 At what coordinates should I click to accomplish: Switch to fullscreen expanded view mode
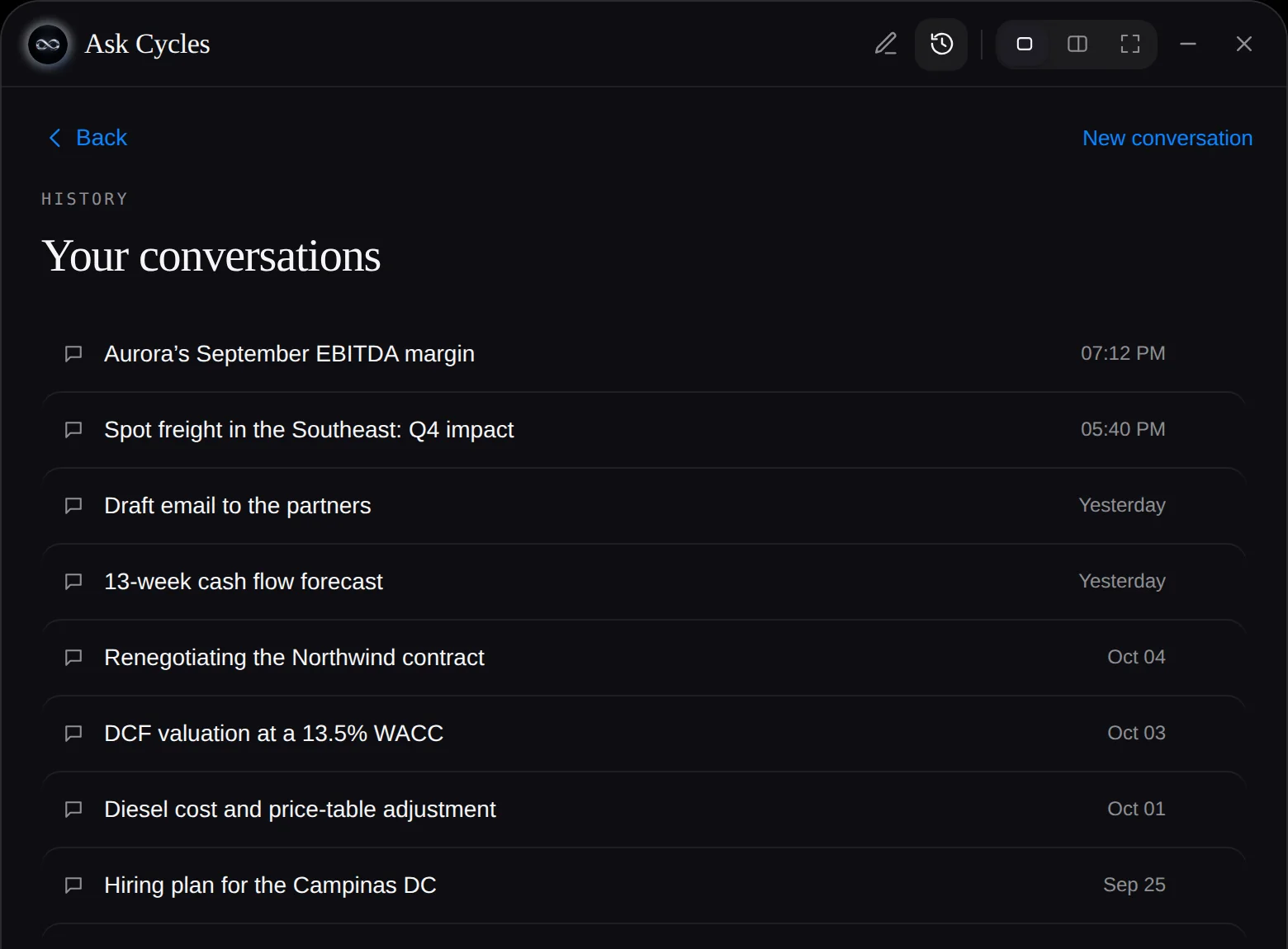pyautogui.click(x=1130, y=44)
